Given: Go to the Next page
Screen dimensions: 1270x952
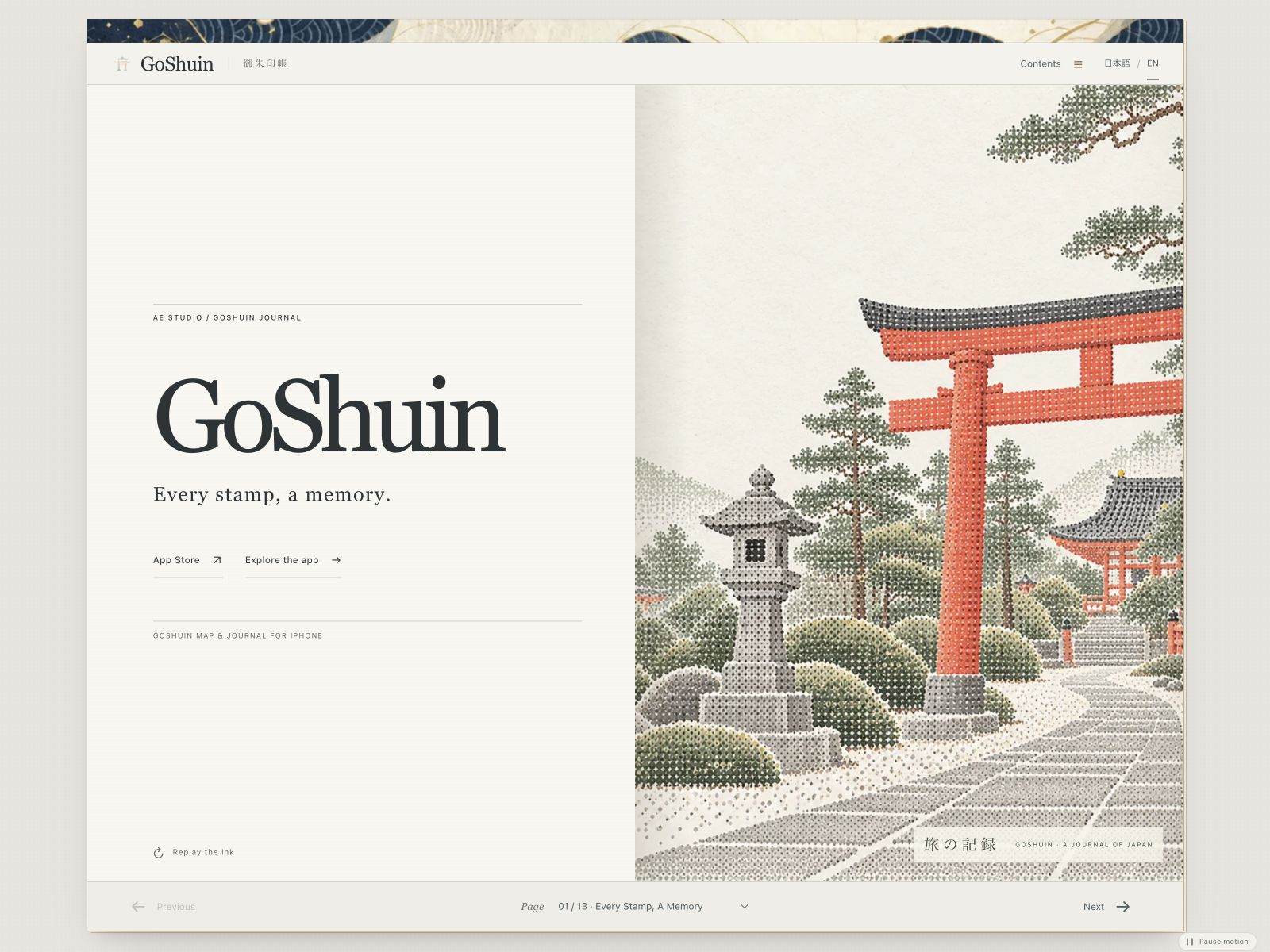Looking at the screenshot, I should click(x=1106, y=907).
